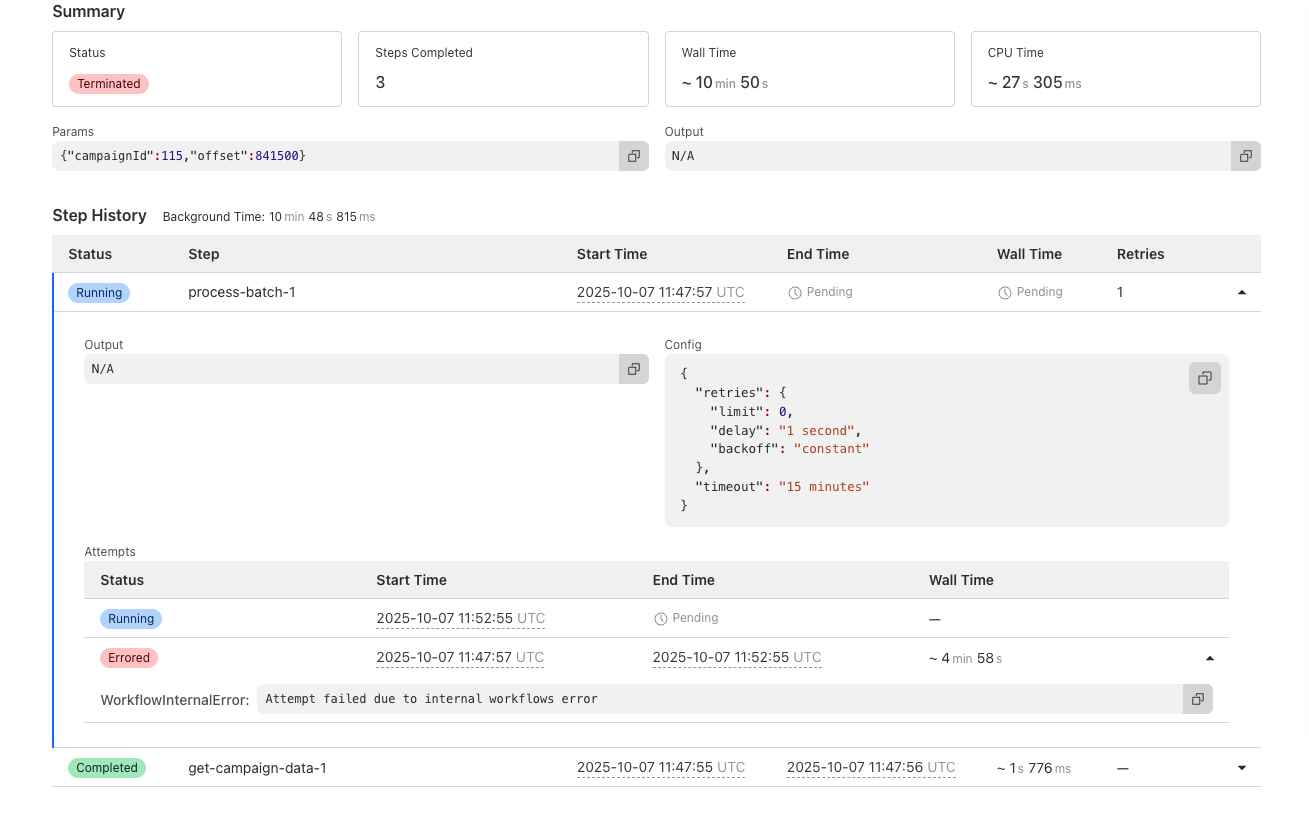Collapse the process-batch-1 step row
Viewport: 1309px width, 838px height.
click(1242, 293)
